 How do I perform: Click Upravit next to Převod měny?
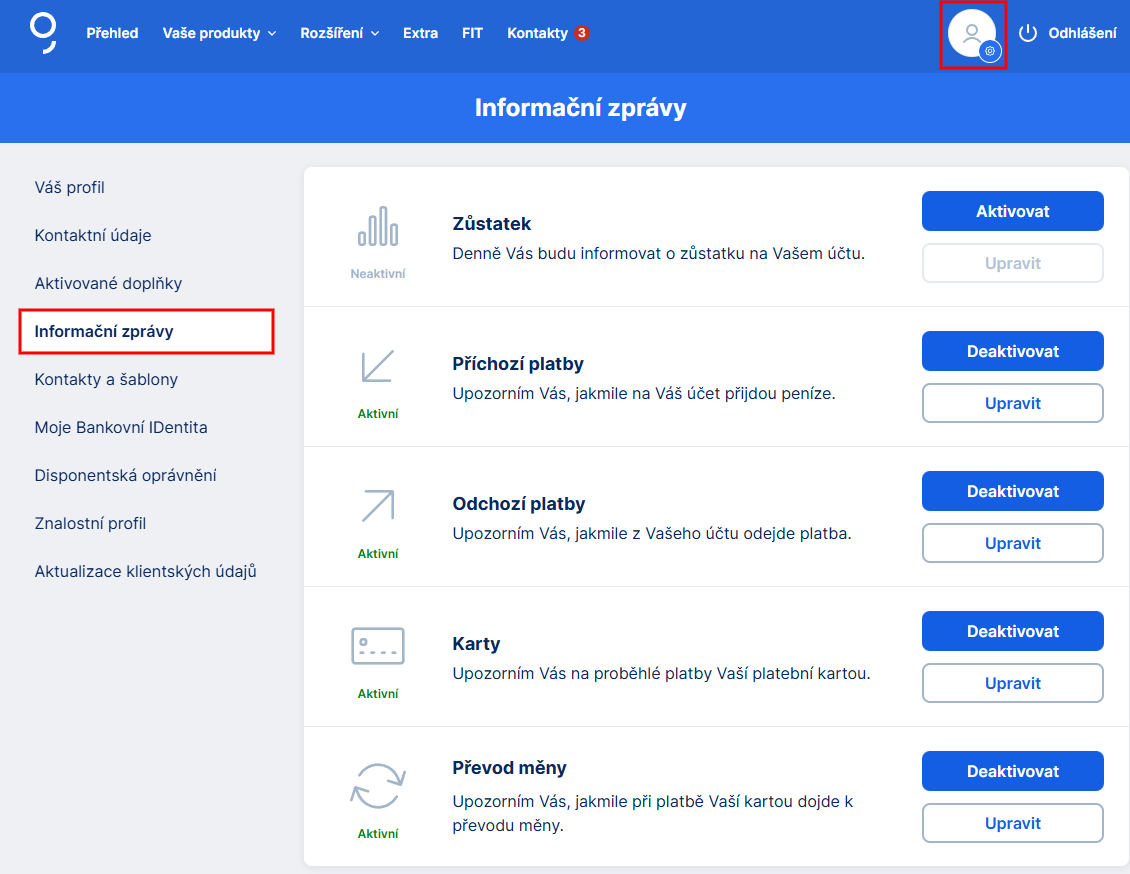coord(1012,823)
